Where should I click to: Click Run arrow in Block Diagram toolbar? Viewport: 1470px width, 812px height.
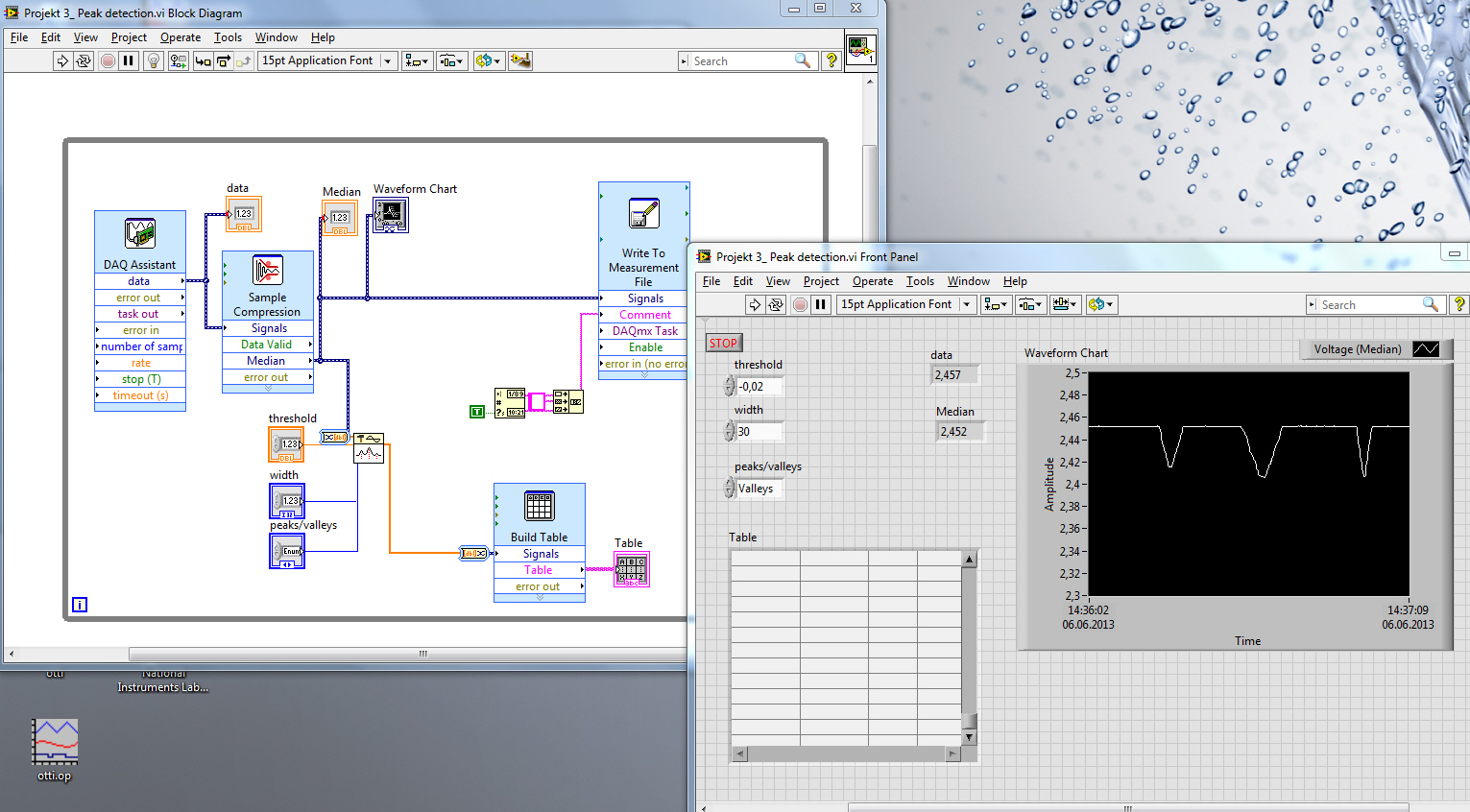pos(62,60)
